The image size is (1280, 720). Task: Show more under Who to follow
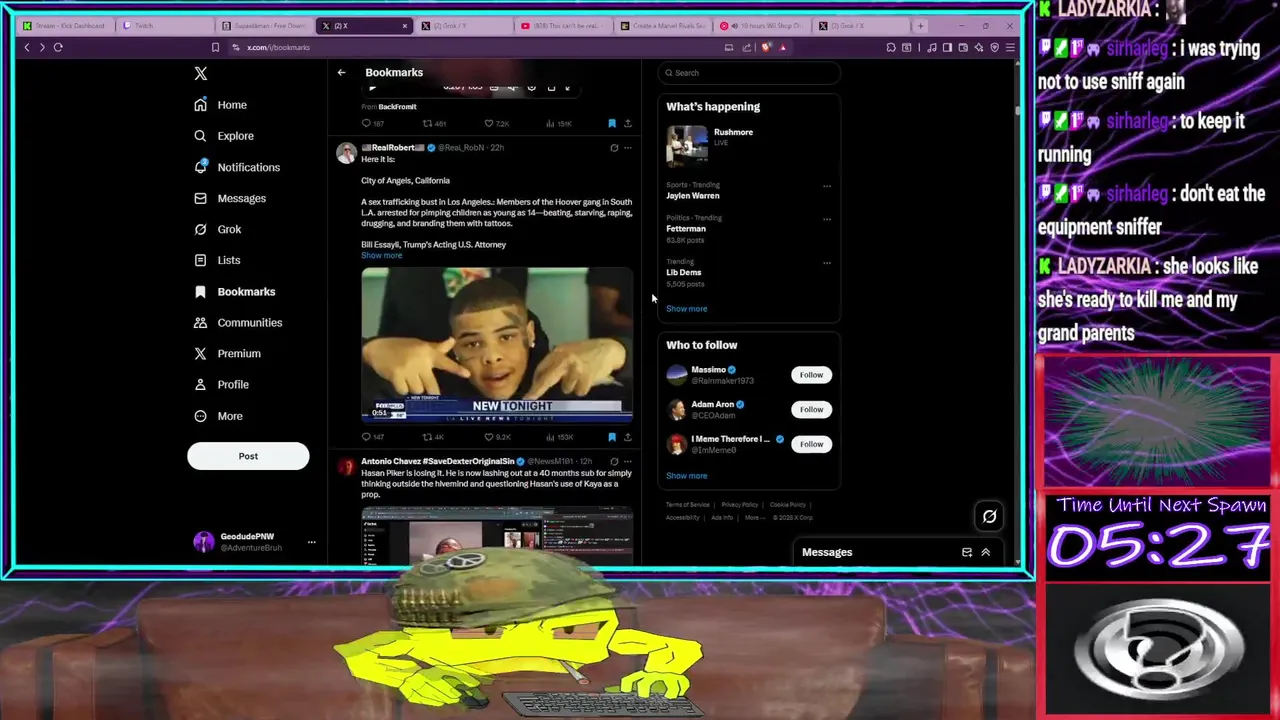pyautogui.click(x=686, y=476)
